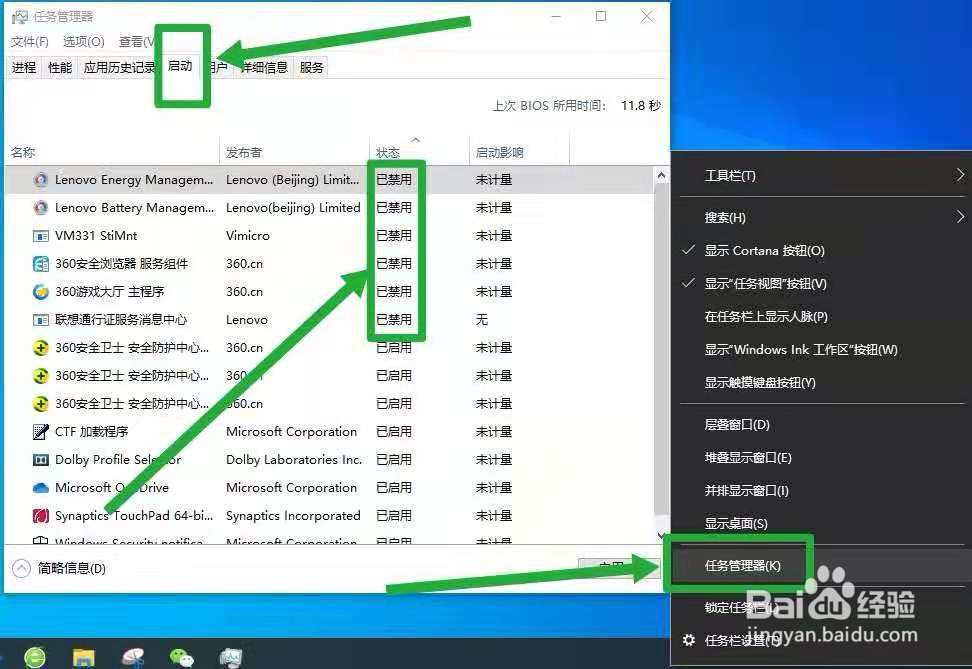Click the 360游戏大厅 主程序 icon
This screenshot has height=669, width=972.
tap(41, 291)
